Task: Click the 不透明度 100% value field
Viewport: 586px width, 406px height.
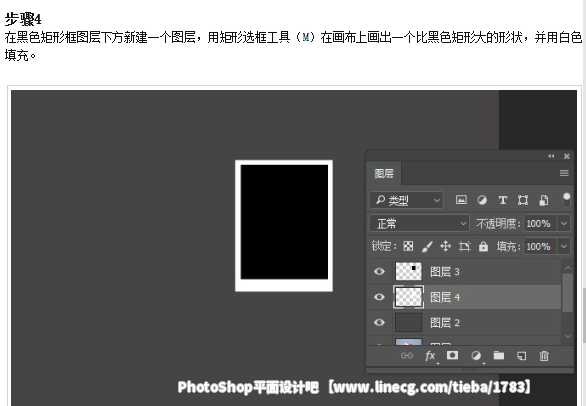Action: (540, 223)
